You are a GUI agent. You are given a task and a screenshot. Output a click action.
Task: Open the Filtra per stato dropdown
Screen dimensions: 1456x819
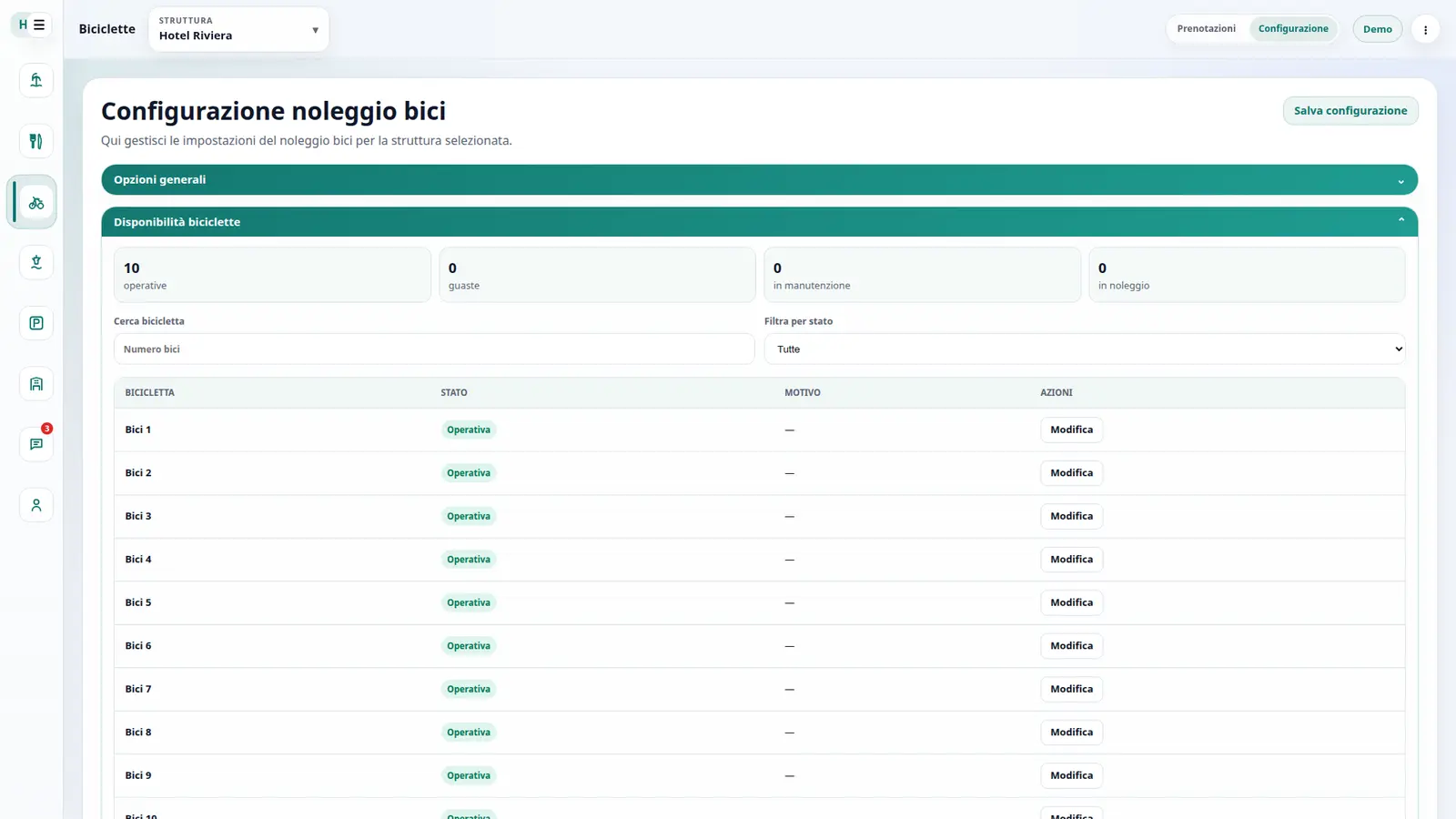1085,349
